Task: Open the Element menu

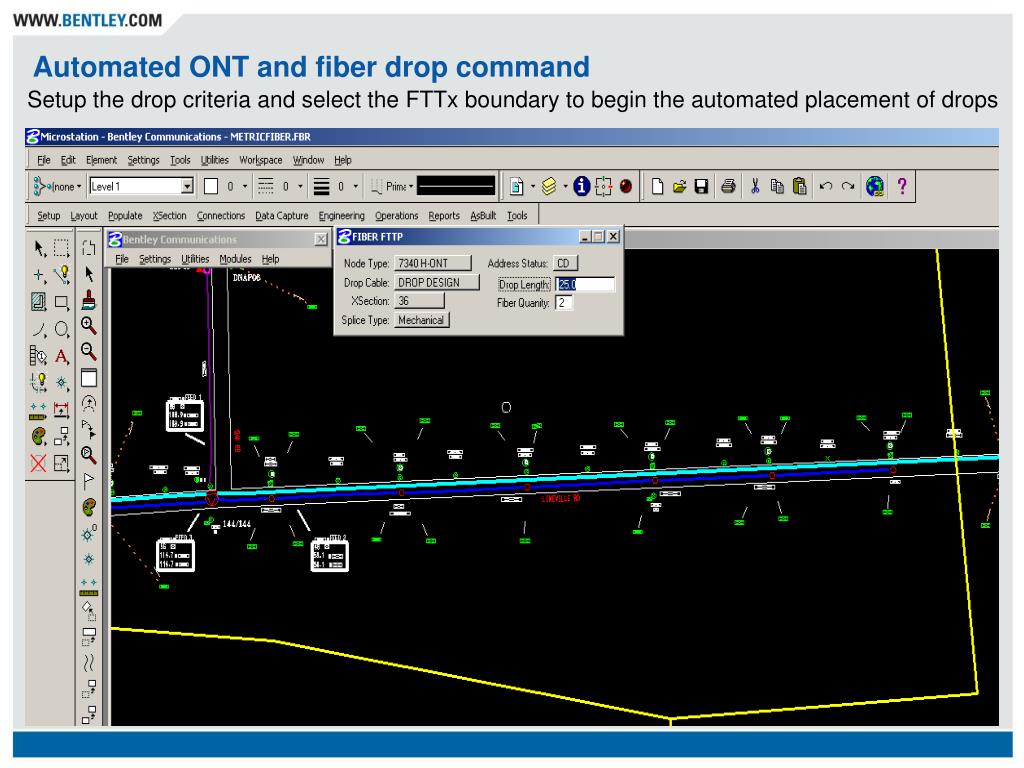Action: point(101,160)
